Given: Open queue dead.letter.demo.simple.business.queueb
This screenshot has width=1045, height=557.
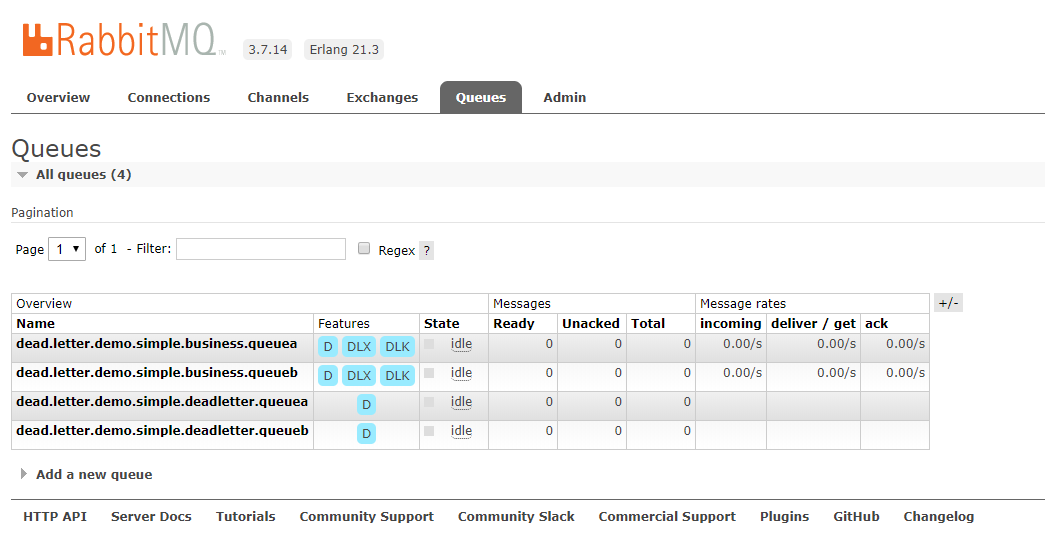Looking at the screenshot, I should [157, 372].
